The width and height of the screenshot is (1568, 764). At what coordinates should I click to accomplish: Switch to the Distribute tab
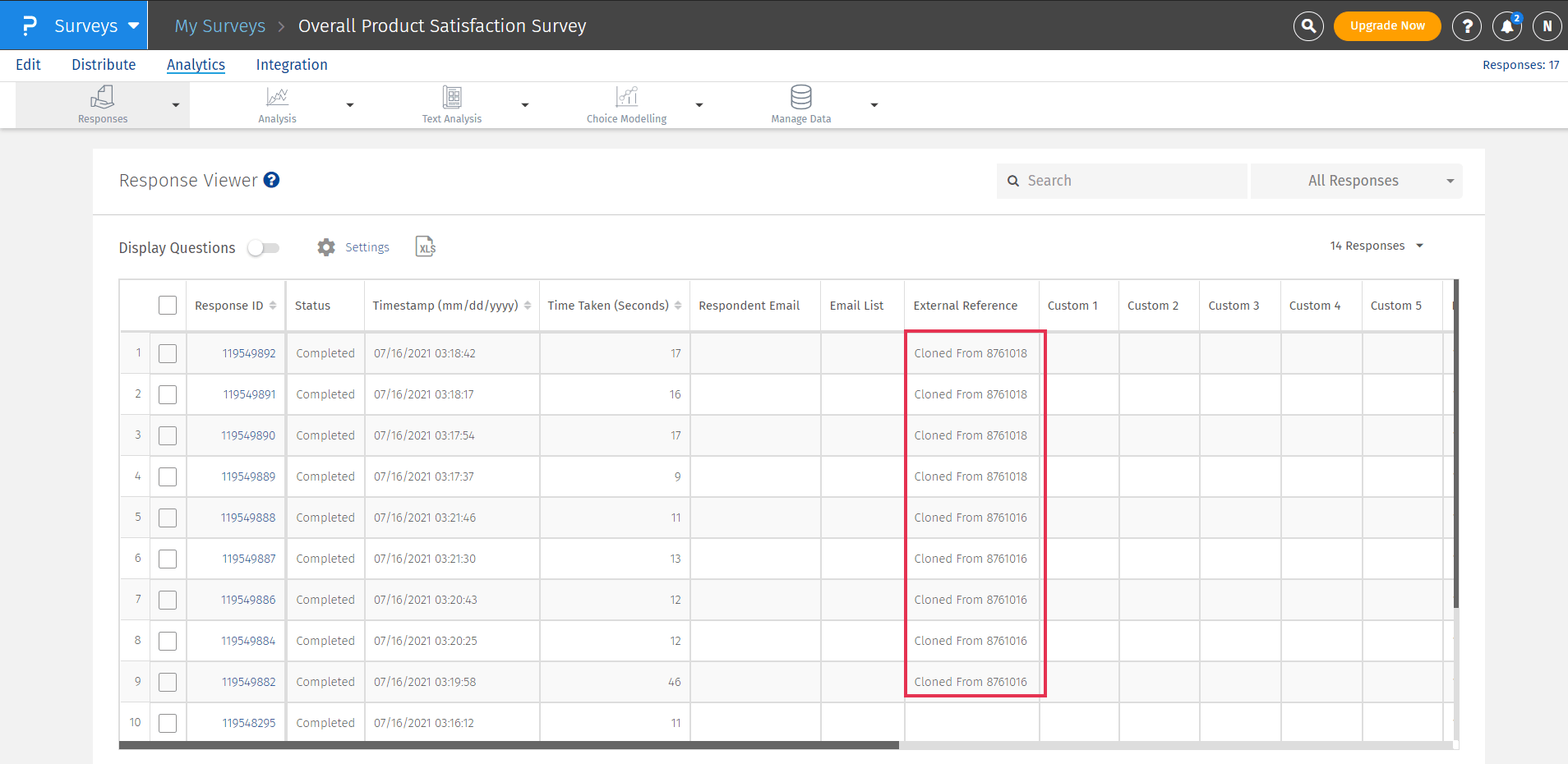(x=104, y=64)
